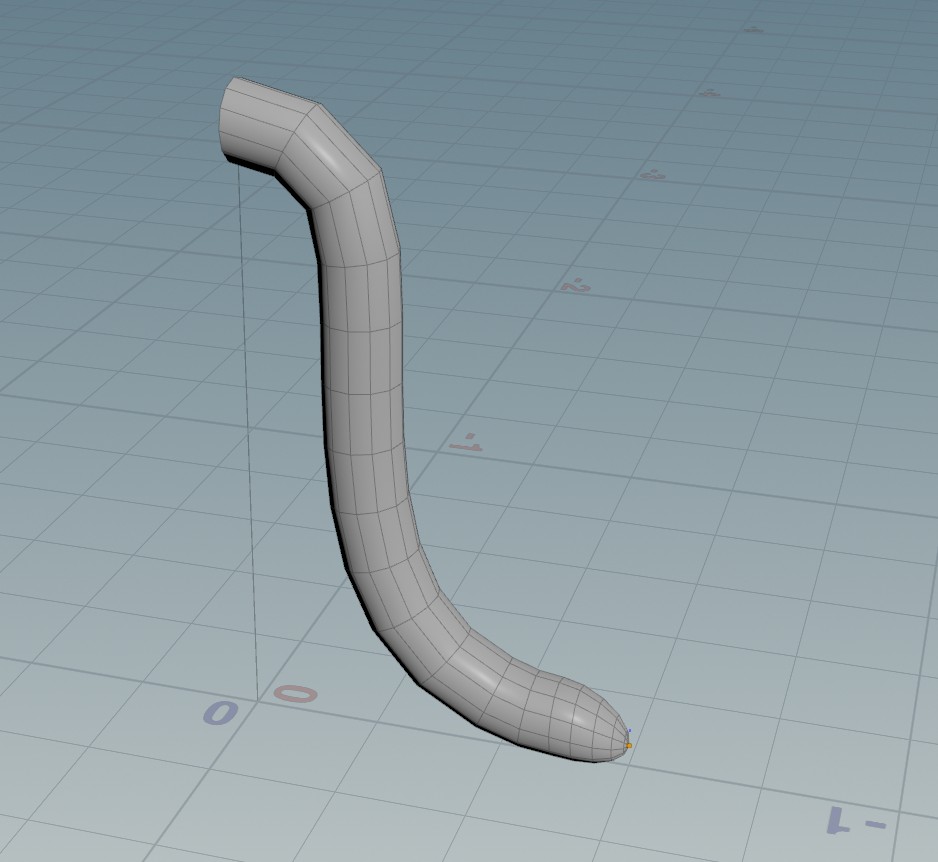This screenshot has height=862, width=938.
Task: Click the red 0 grid label
Action: (295, 693)
